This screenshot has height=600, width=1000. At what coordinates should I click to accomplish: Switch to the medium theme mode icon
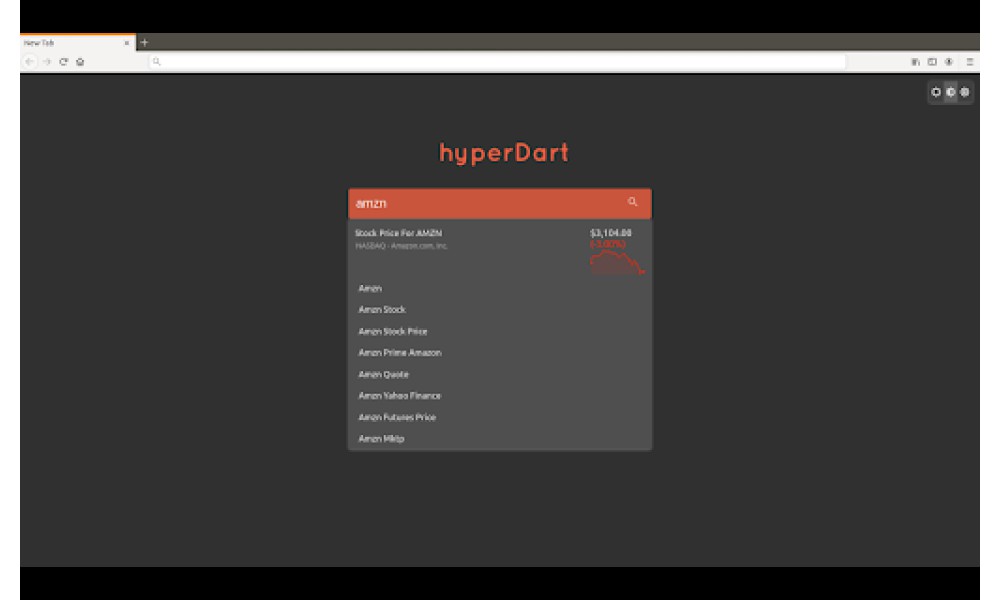950,92
